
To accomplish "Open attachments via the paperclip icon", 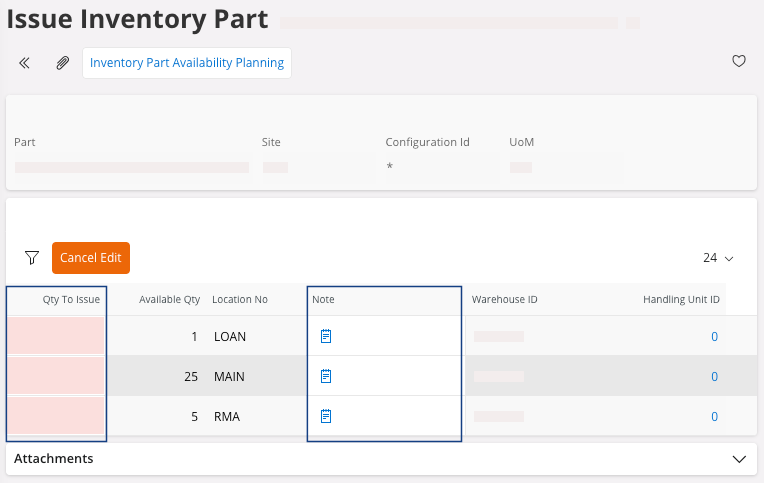I will pyautogui.click(x=62, y=62).
